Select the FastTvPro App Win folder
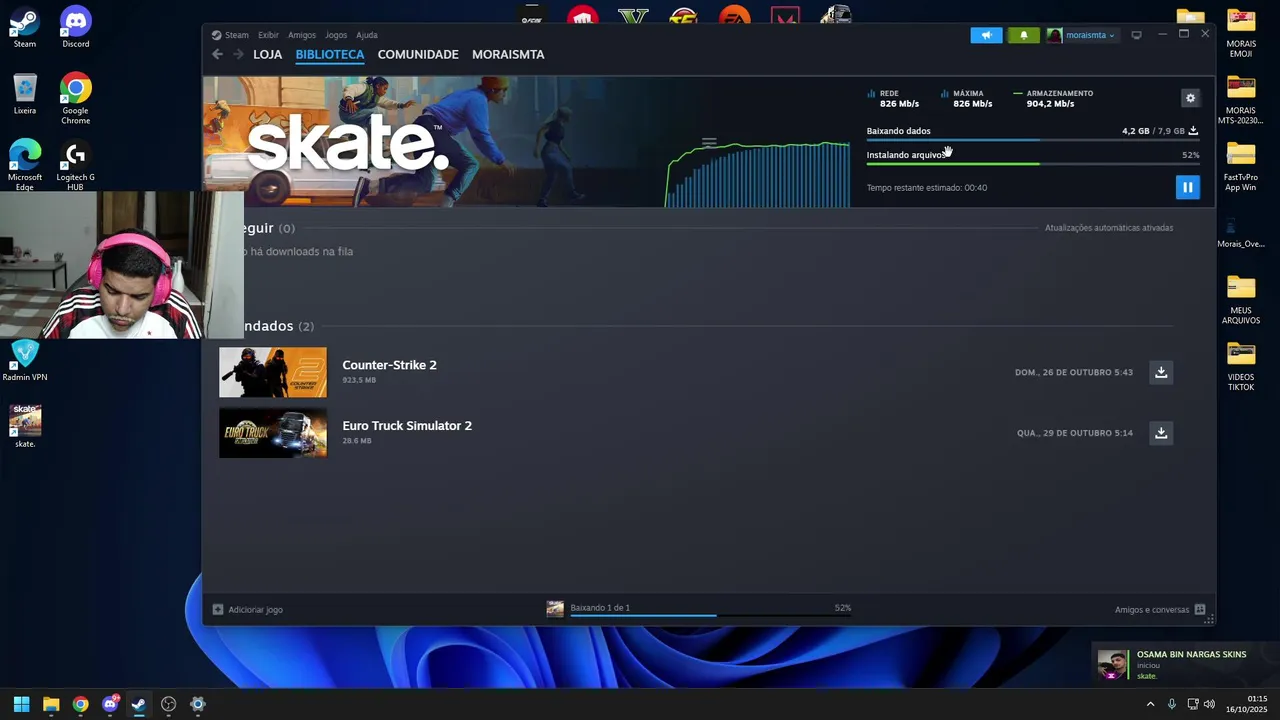The image size is (1280, 720). (1241, 167)
